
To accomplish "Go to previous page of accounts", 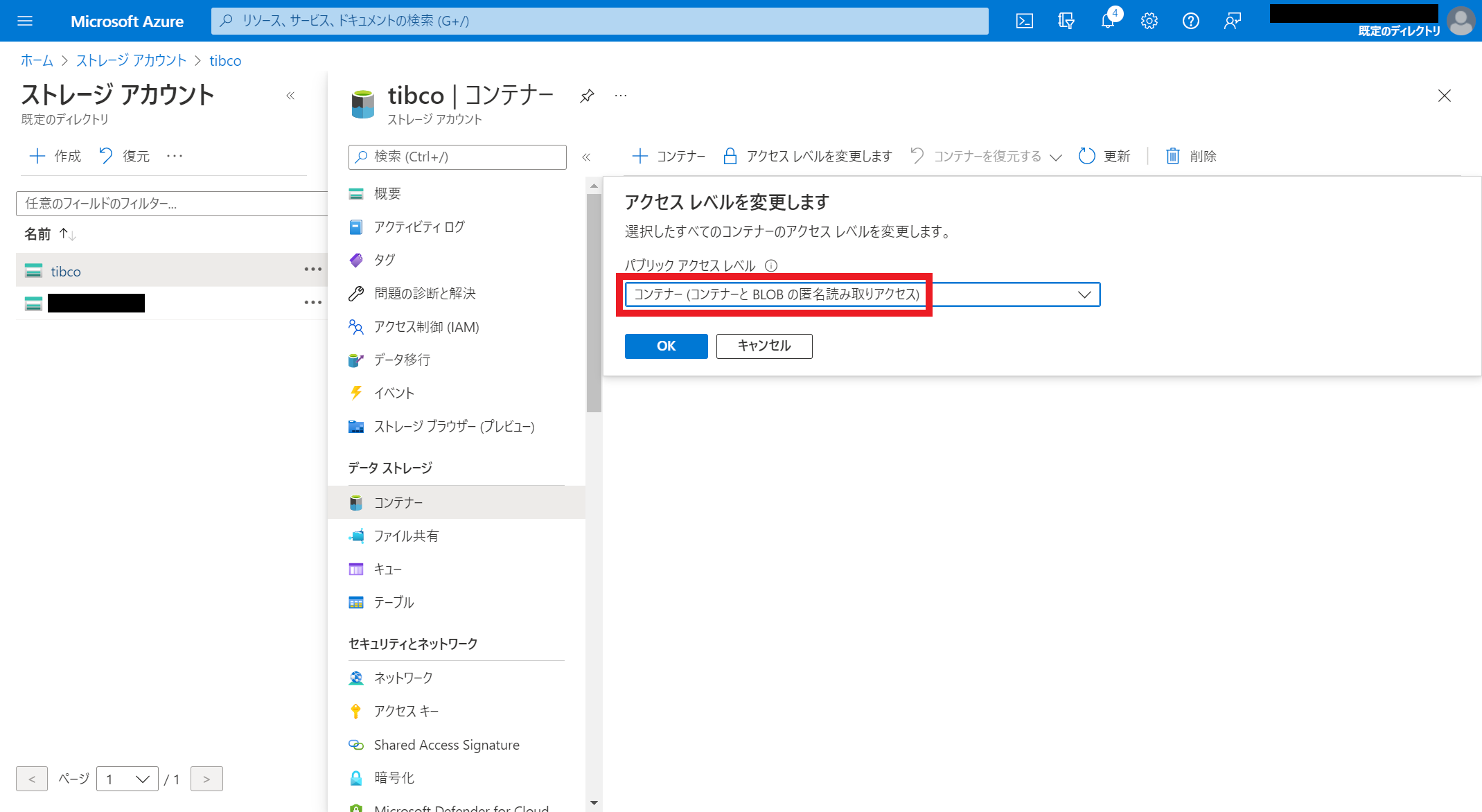I will (32, 779).
